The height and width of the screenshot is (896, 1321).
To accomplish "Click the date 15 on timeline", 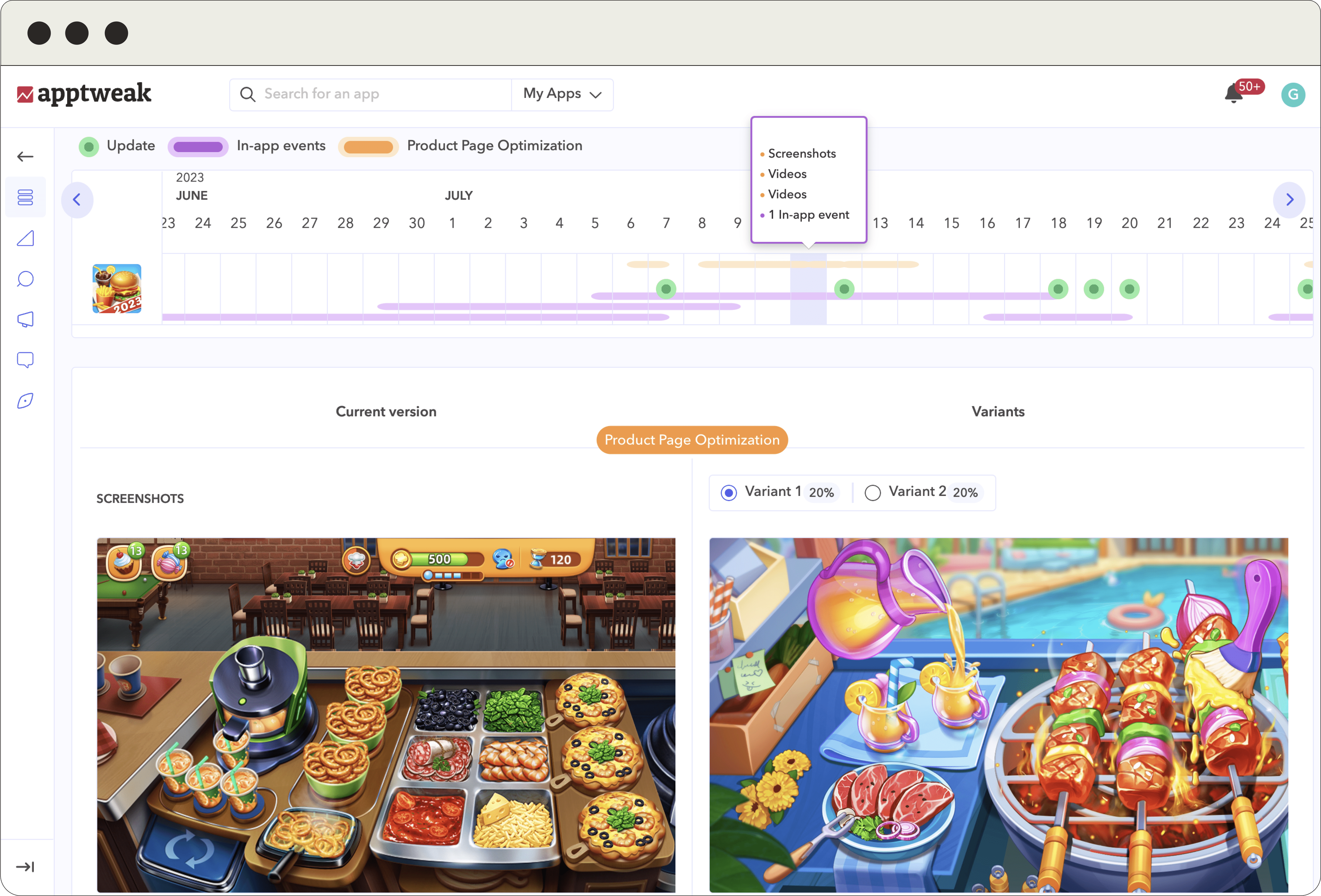I will pyautogui.click(x=952, y=223).
